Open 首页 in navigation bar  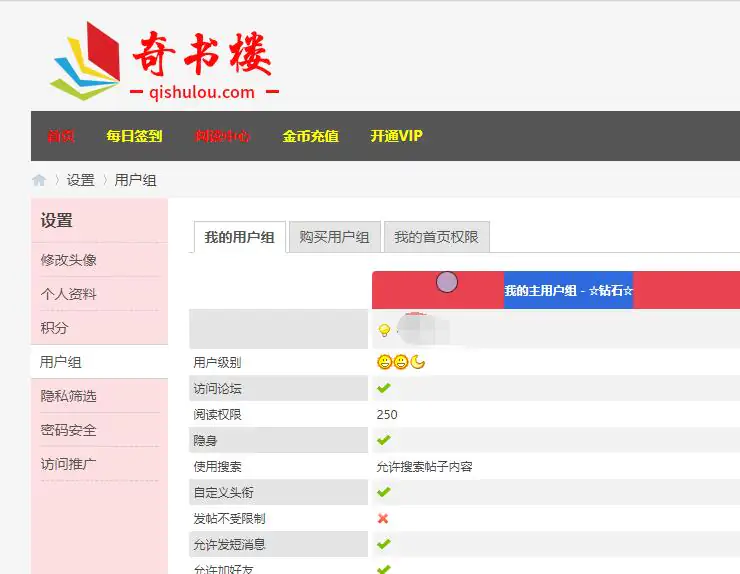[x=61, y=136]
